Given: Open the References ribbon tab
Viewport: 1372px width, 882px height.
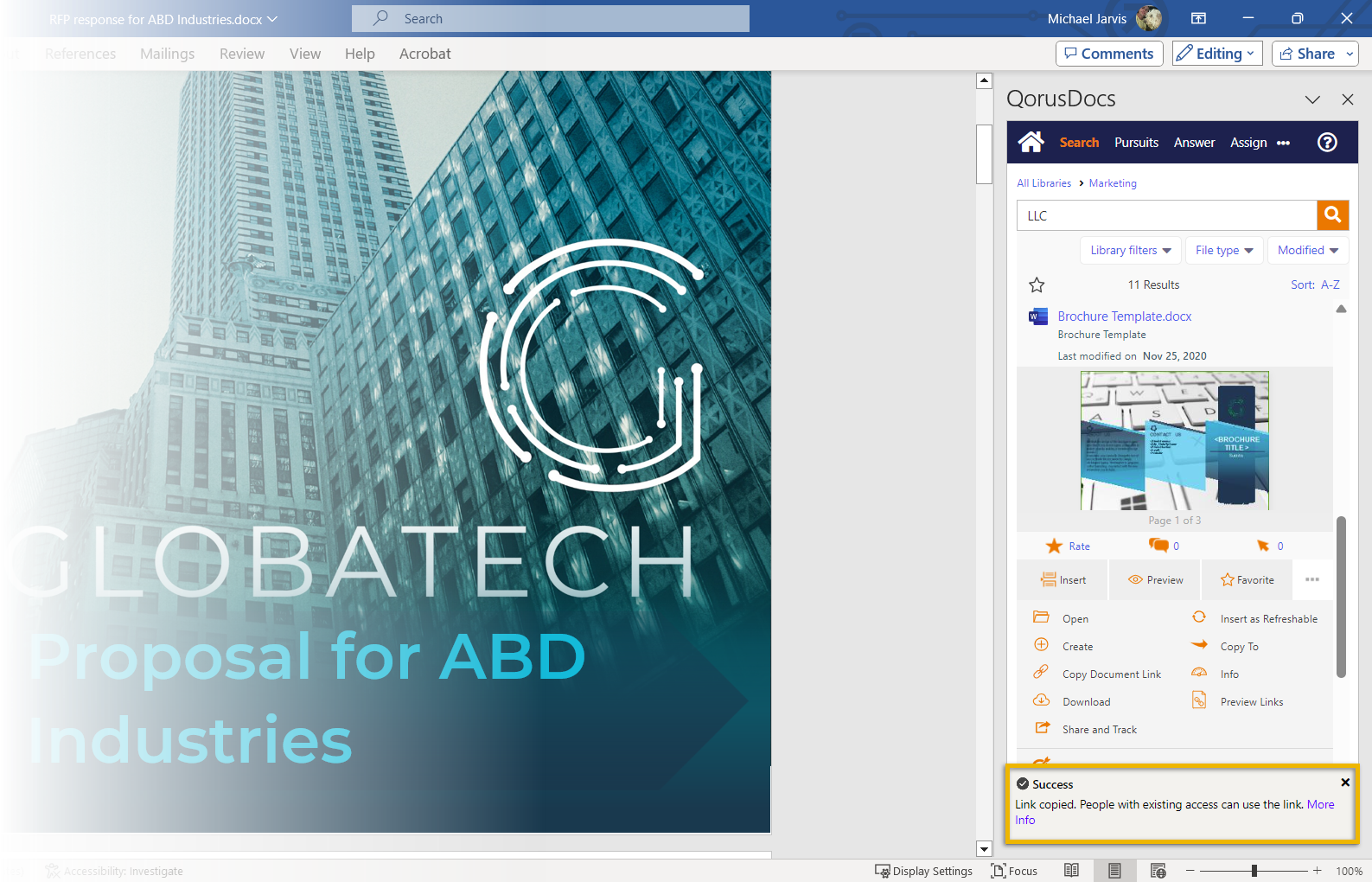Looking at the screenshot, I should [80, 54].
